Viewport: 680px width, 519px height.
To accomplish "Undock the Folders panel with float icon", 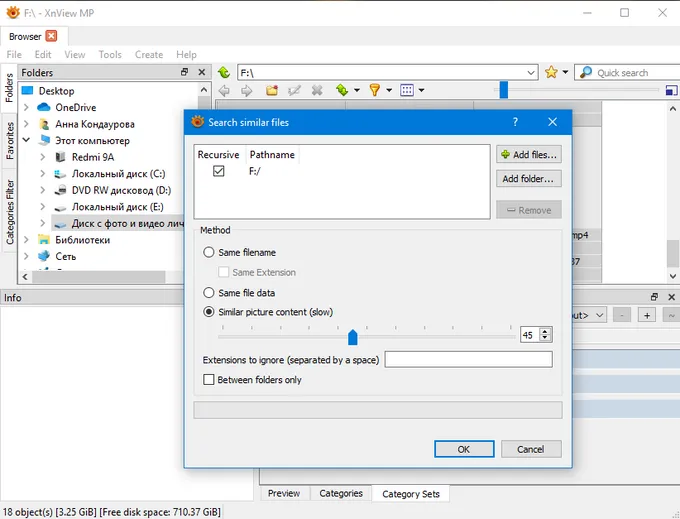I will (x=184, y=73).
